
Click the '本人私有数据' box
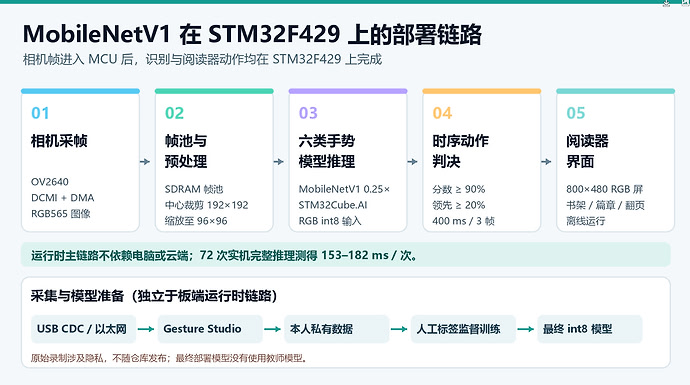(337, 329)
